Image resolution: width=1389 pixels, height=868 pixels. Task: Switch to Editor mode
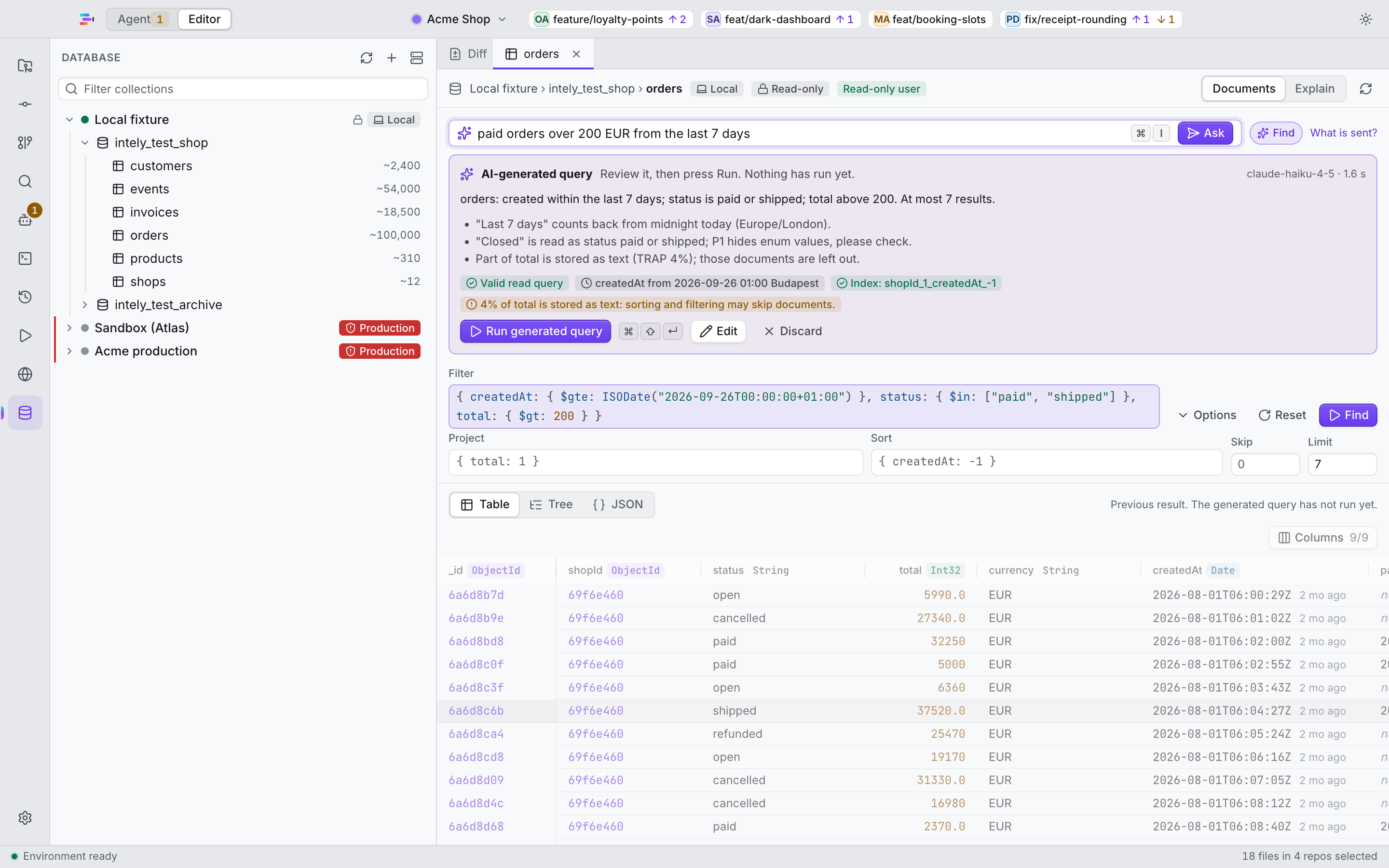204,19
